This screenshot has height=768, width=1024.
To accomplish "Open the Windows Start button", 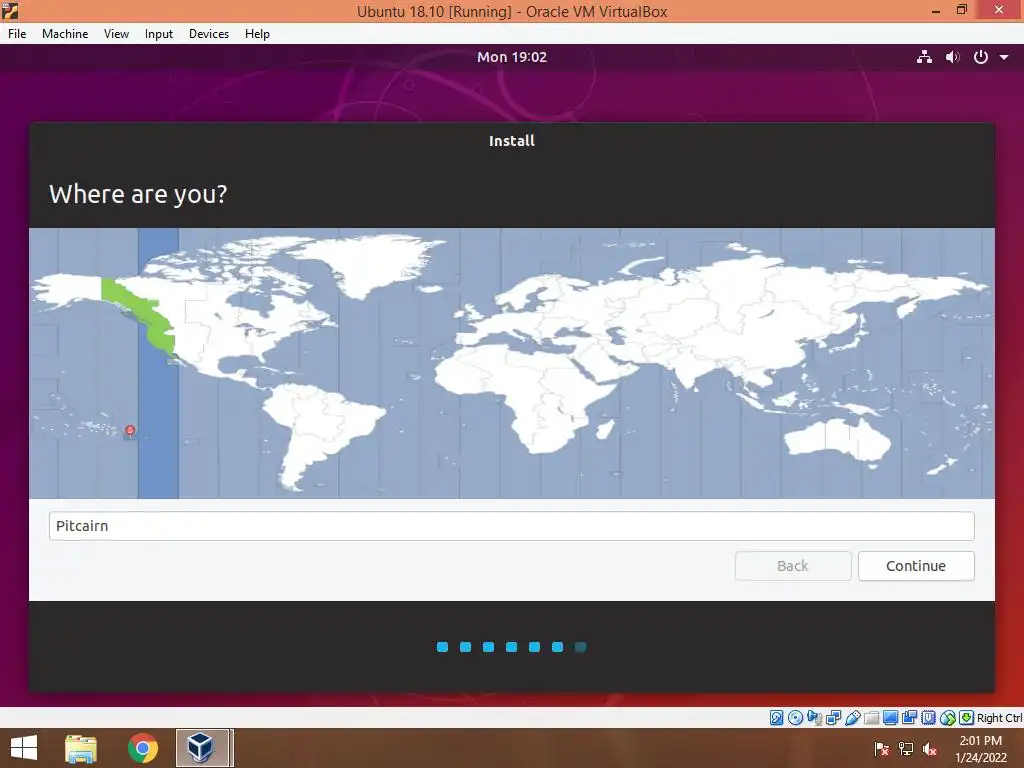I will (x=24, y=748).
